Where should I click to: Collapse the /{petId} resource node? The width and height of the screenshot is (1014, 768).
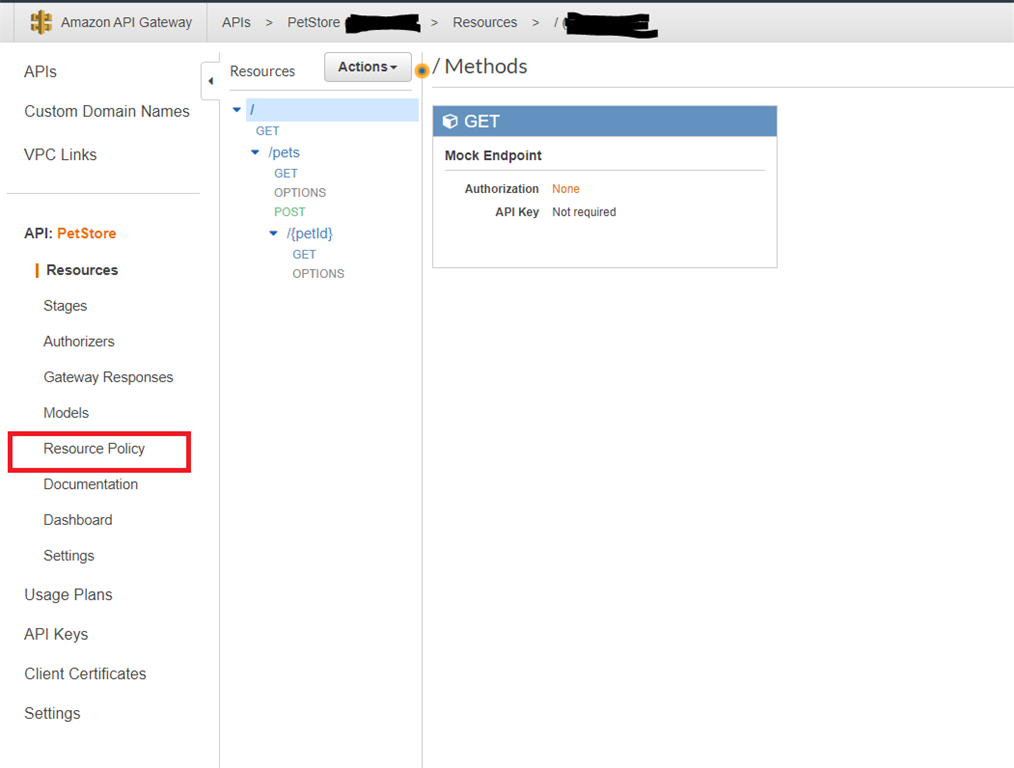pyautogui.click(x=274, y=233)
